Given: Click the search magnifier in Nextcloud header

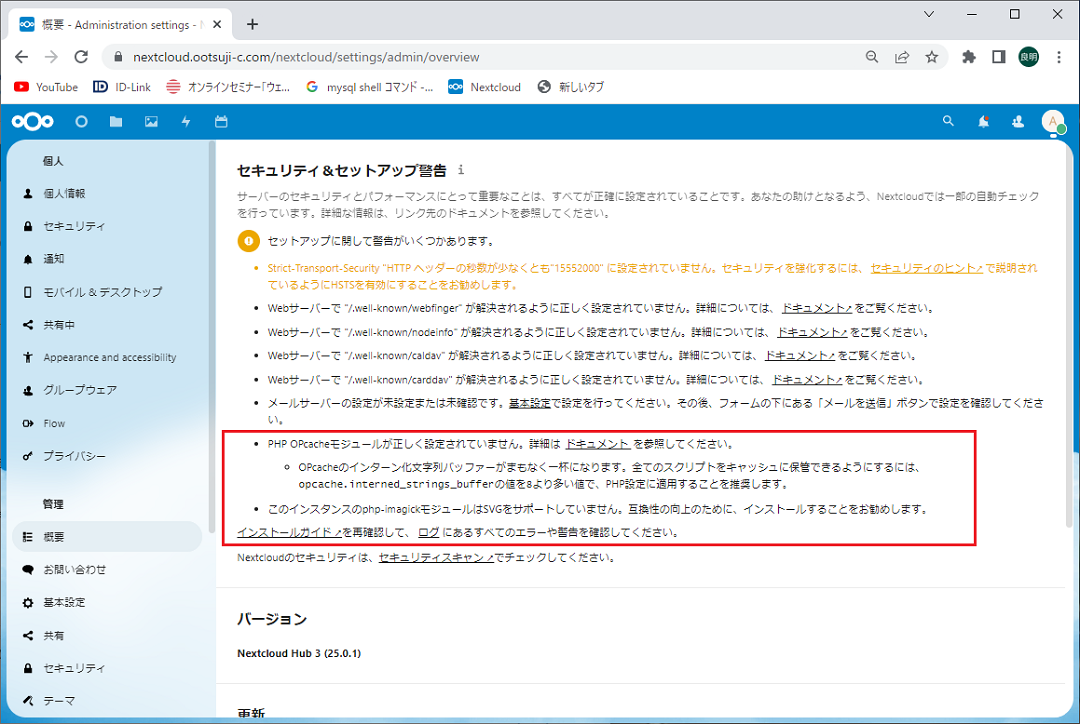Looking at the screenshot, I should tap(949, 122).
